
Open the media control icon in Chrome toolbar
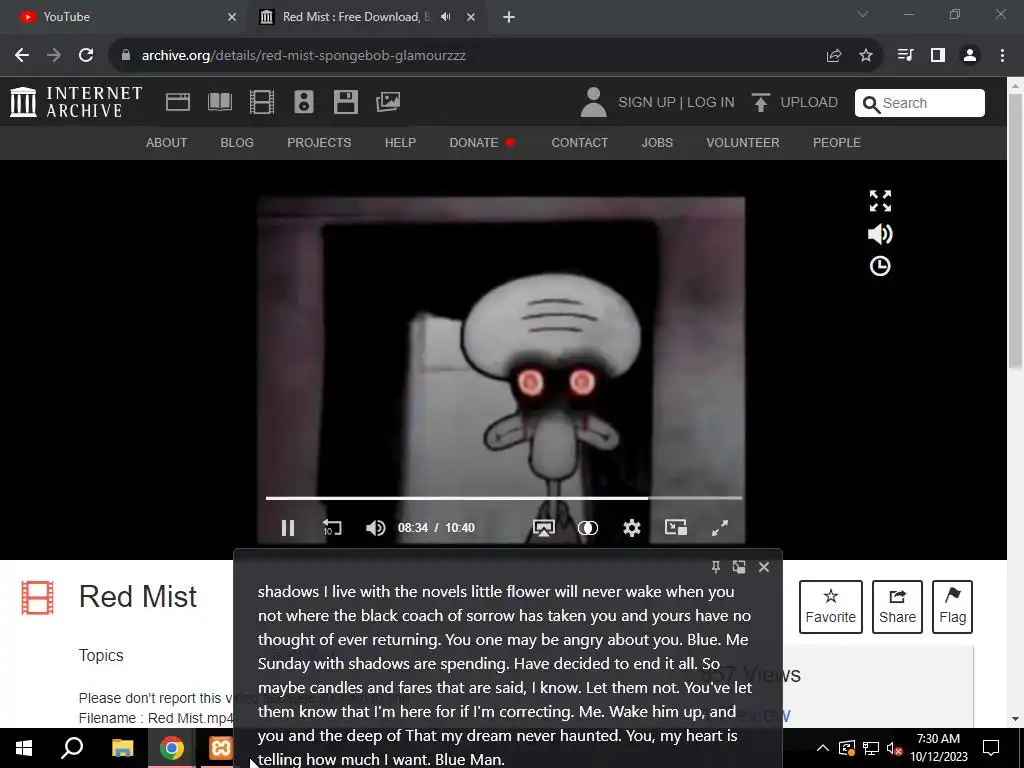[x=905, y=56]
